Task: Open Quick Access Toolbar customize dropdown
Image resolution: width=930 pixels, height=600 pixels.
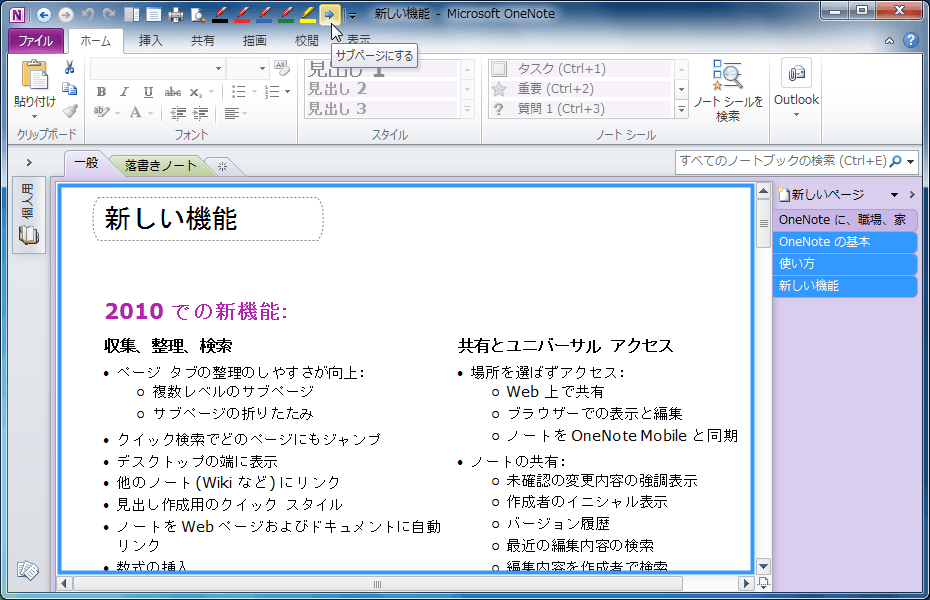Action: coord(352,15)
